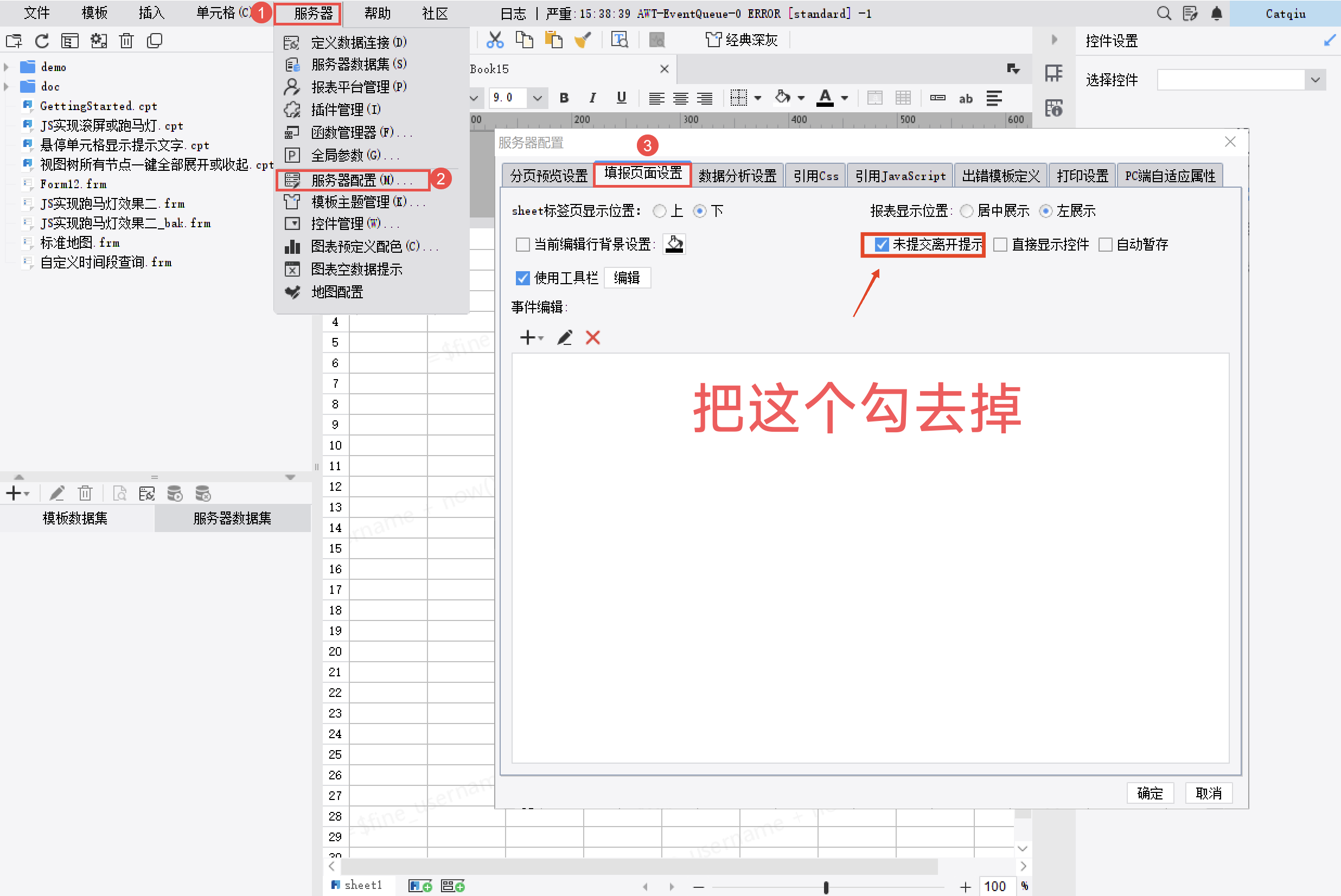Click the 确定 button
The width and height of the screenshot is (1341, 896).
coord(1150,793)
